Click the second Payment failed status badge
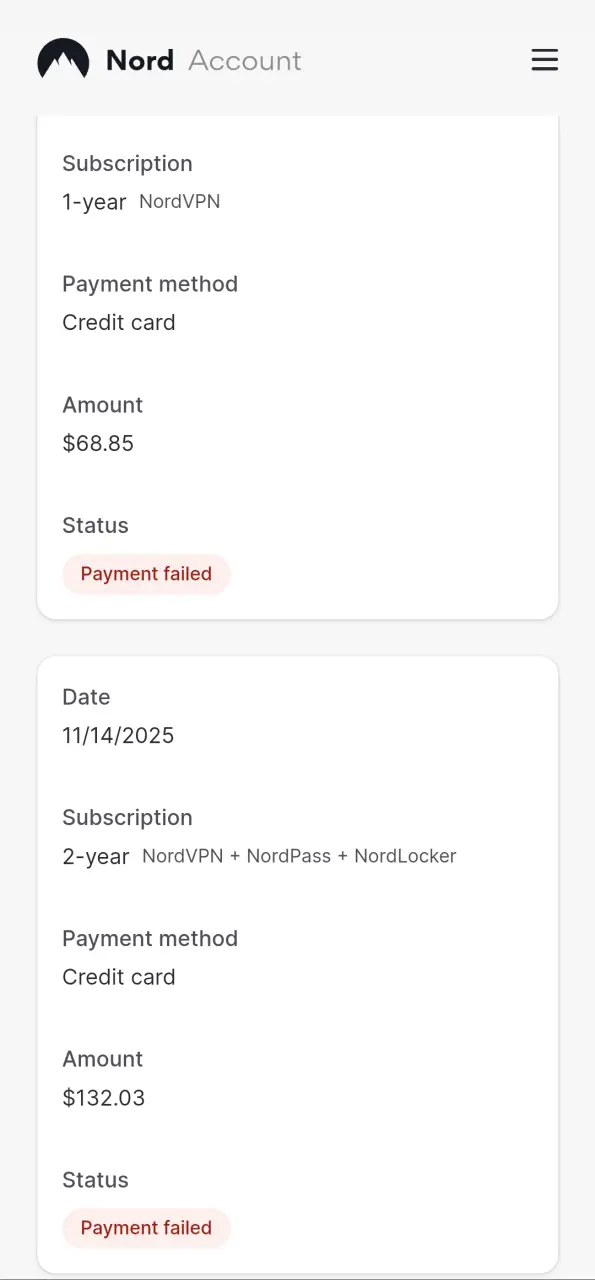The height and width of the screenshot is (1280, 595). pyautogui.click(x=146, y=1228)
